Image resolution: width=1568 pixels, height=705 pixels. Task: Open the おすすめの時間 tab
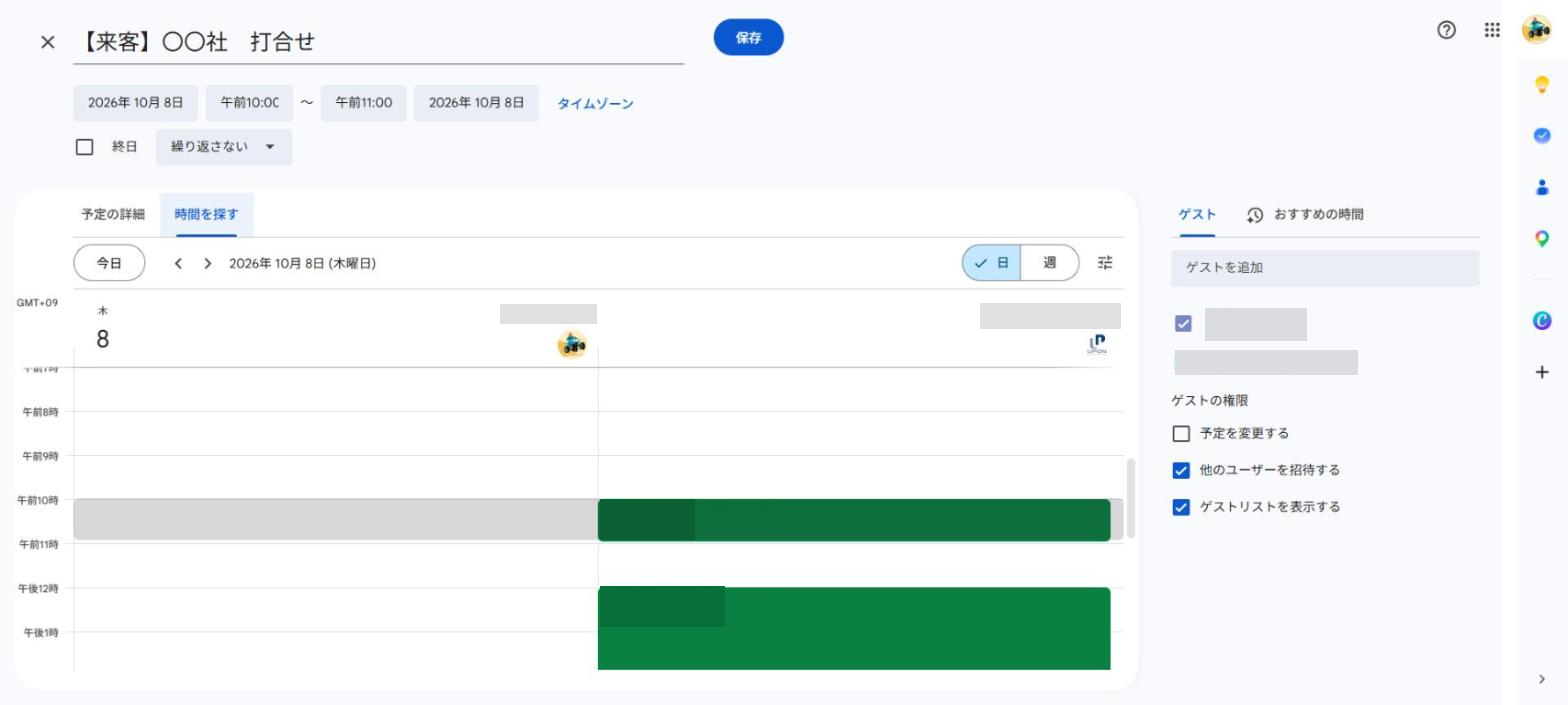1305,215
